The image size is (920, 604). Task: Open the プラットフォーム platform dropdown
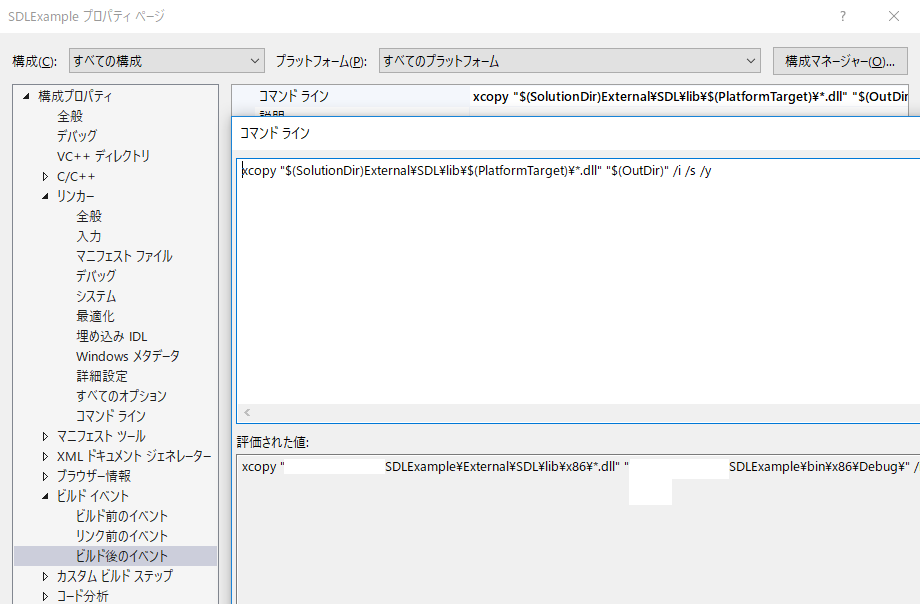[570, 61]
